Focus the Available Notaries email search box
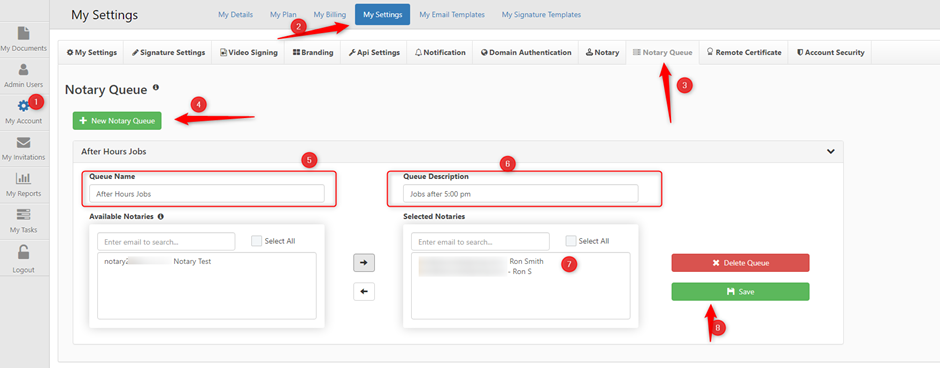Viewport: 940px width, 368px height. pos(166,242)
